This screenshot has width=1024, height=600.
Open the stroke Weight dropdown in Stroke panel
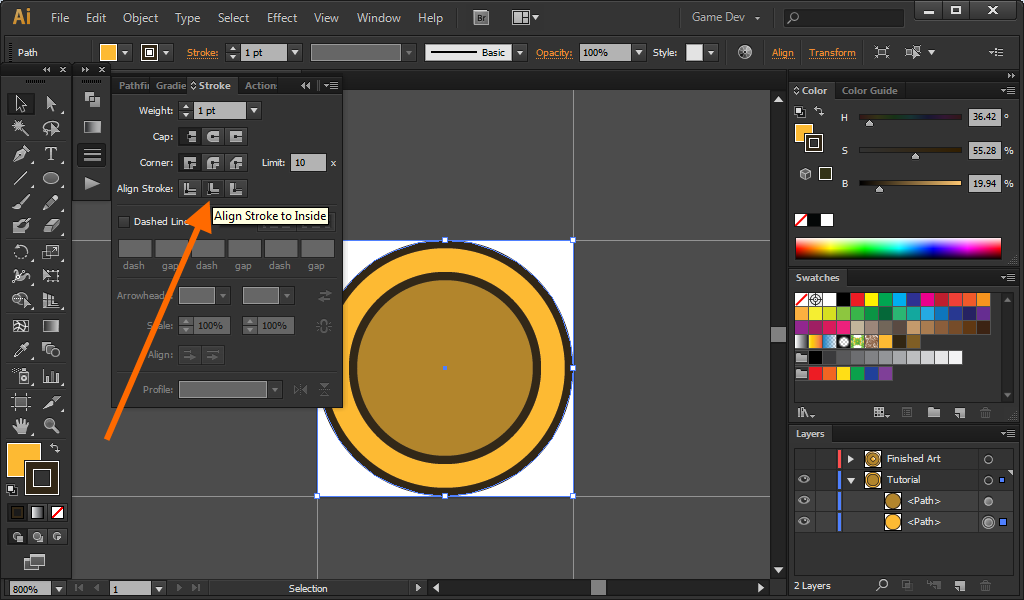[x=254, y=111]
